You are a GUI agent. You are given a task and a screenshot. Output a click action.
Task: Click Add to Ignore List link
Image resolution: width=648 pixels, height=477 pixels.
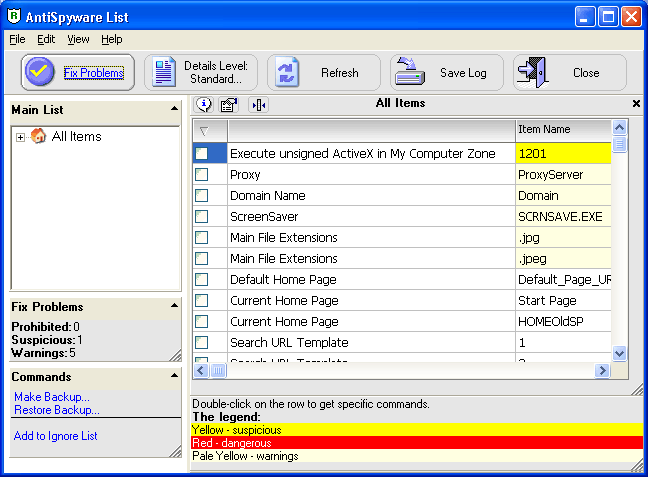click(x=55, y=436)
